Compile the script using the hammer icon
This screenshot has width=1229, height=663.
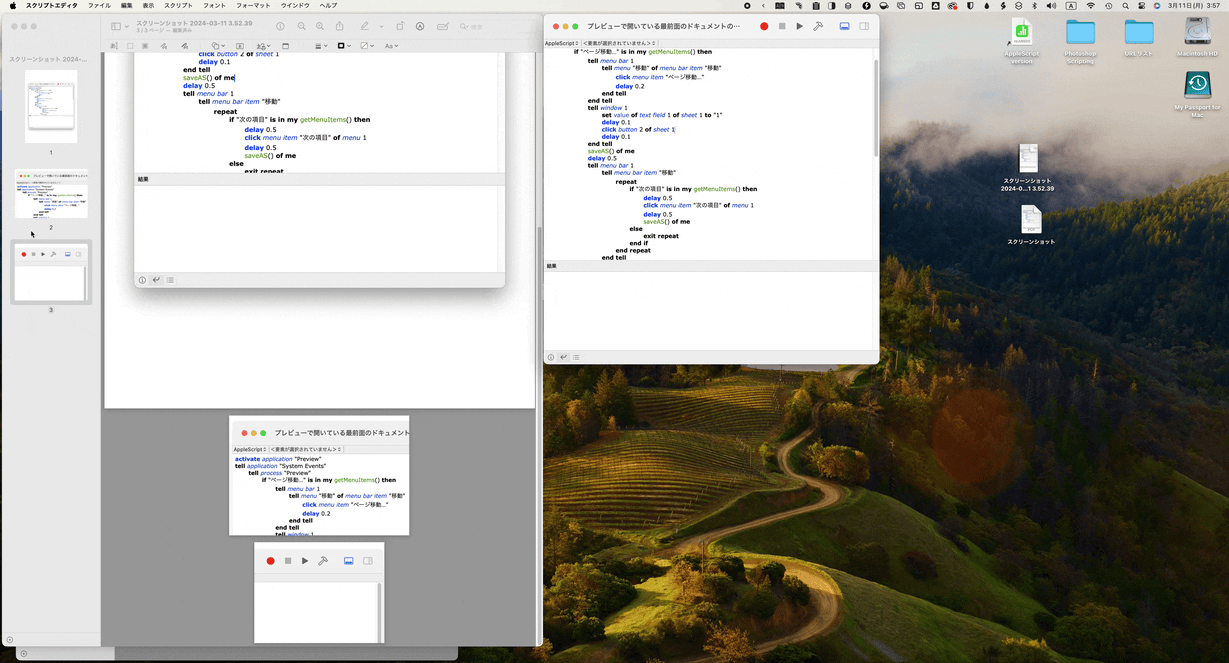point(818,26)
